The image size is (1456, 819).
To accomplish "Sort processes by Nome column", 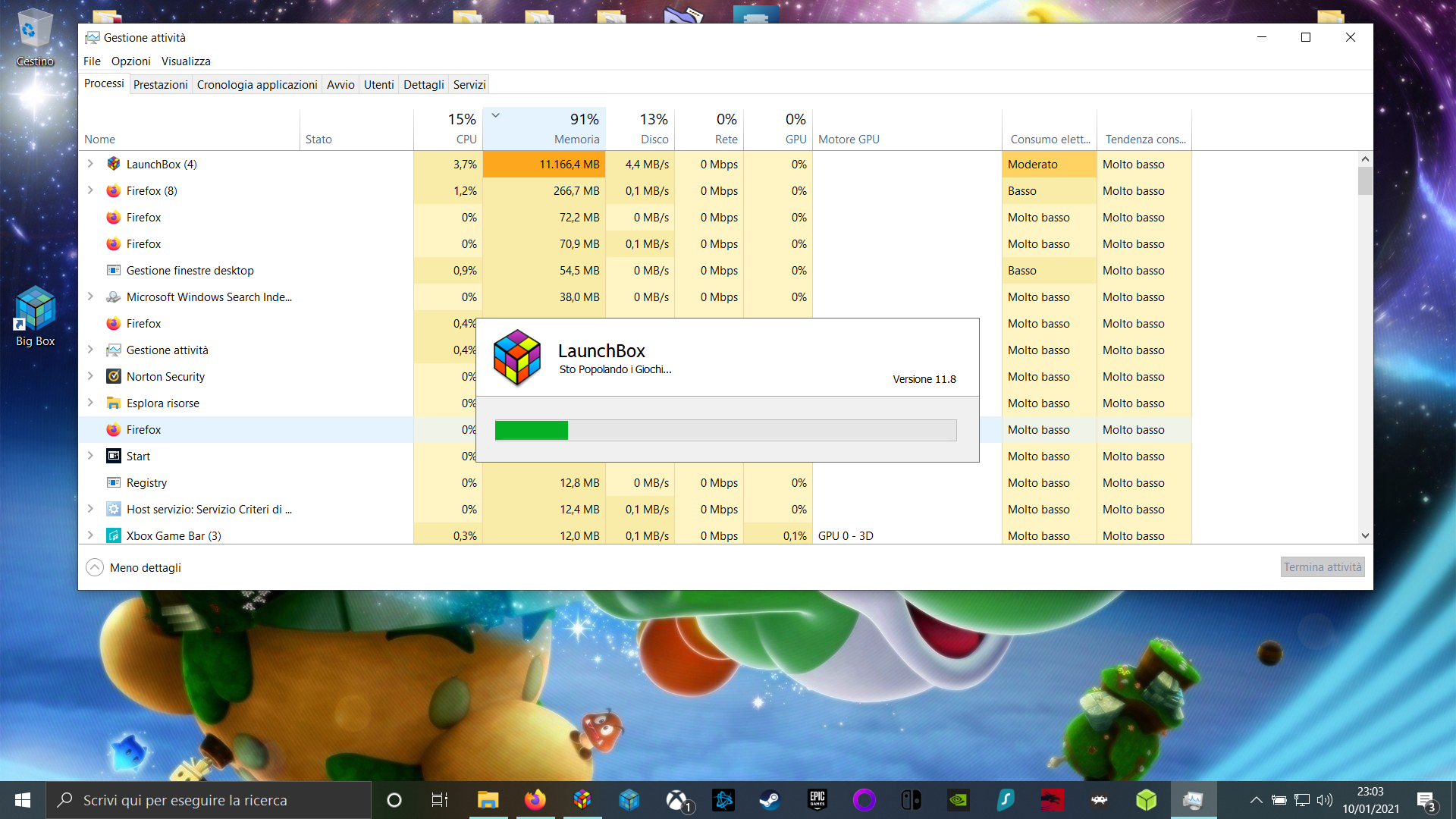I will click(x=190, y=129).
